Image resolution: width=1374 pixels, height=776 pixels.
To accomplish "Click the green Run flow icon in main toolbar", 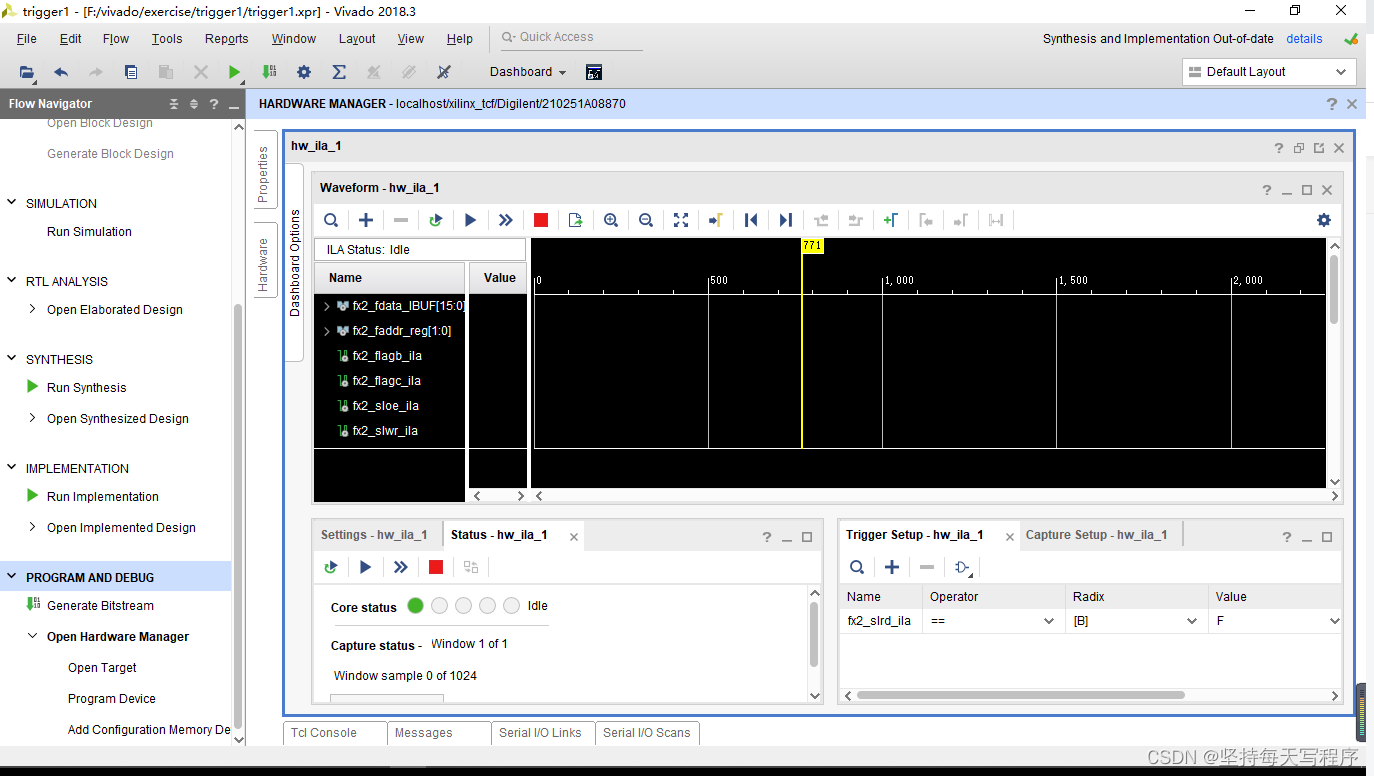I will 234,72.
